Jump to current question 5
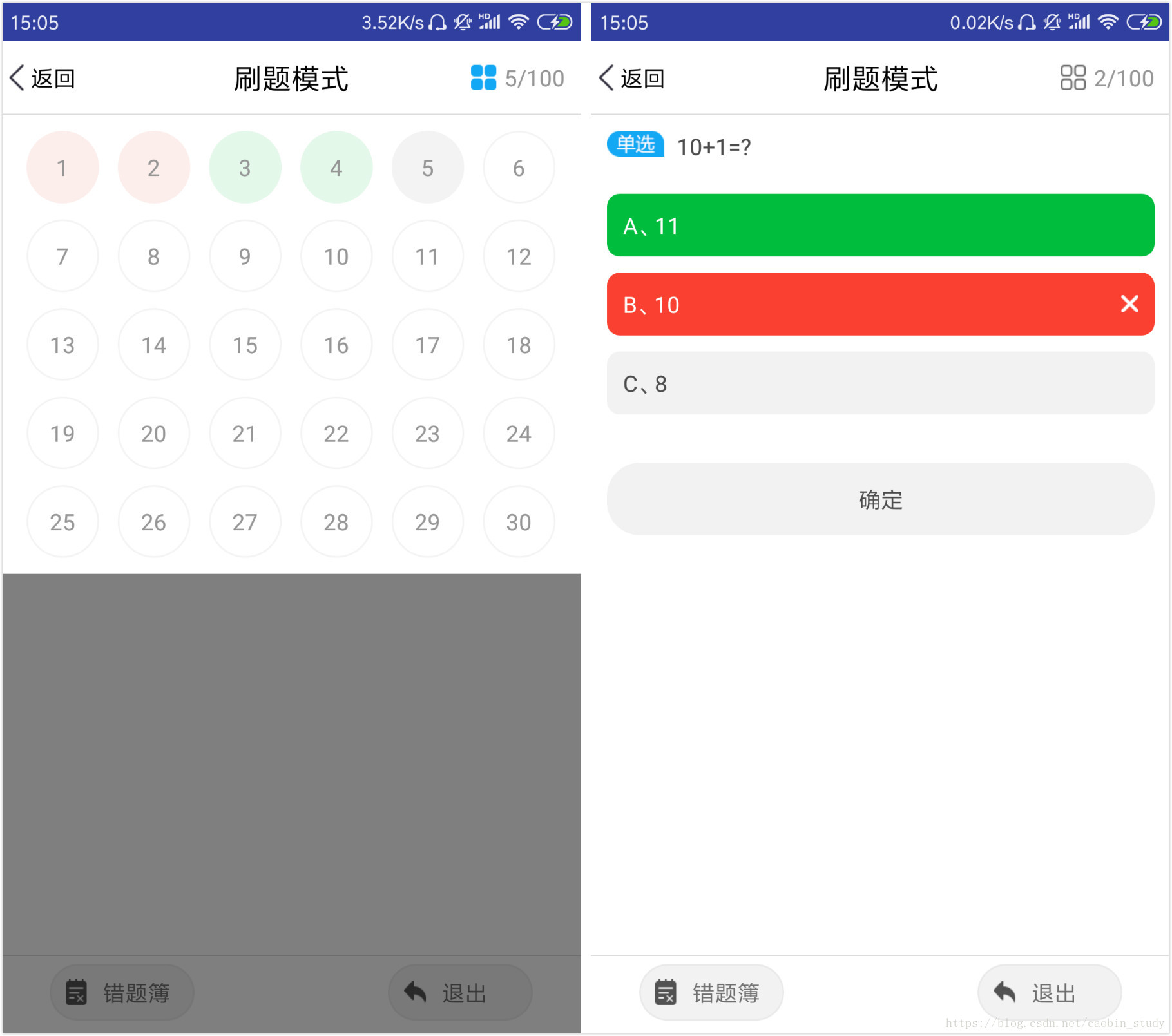Viewport: 1172px width, 1036px height. 427,168
